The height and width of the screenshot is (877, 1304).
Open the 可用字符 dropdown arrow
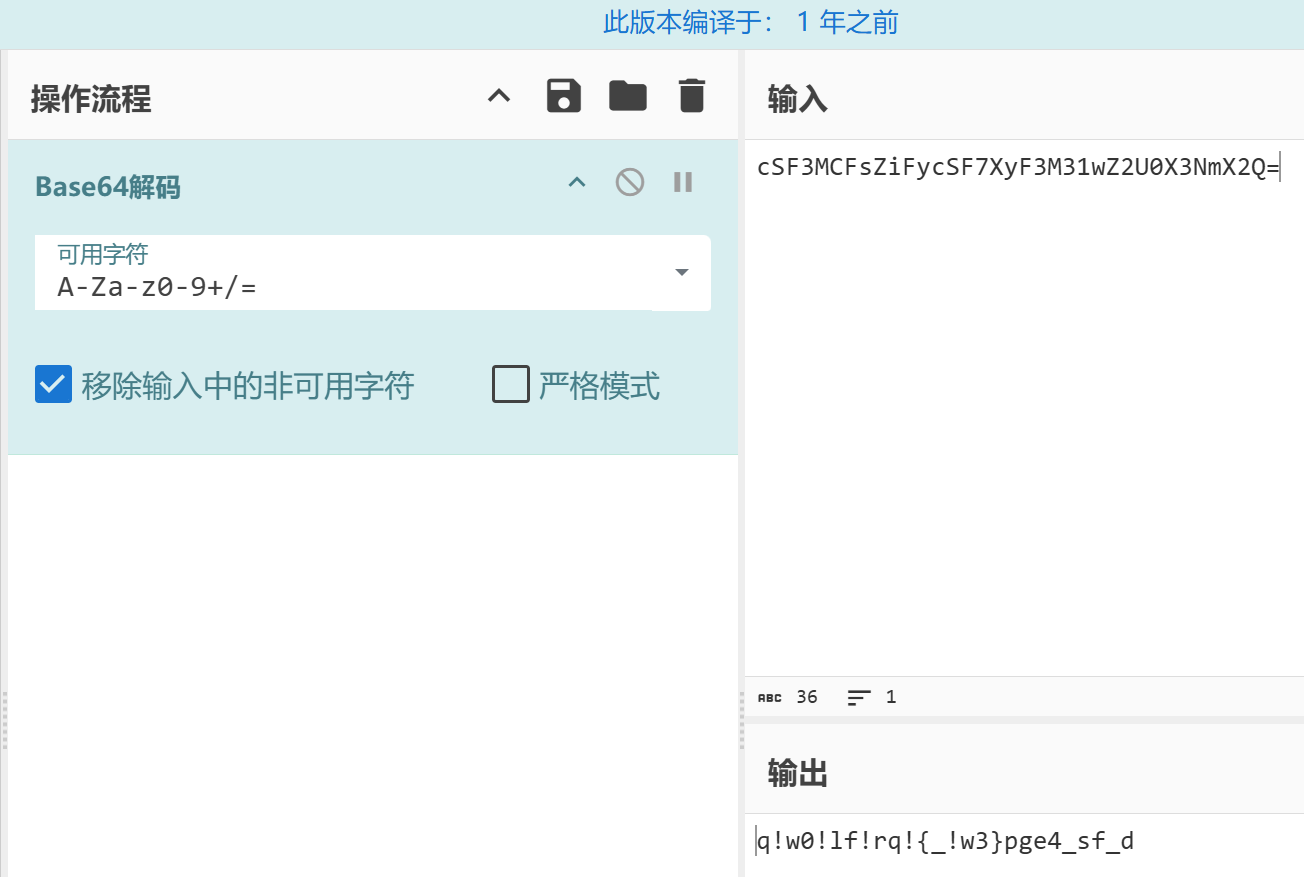(682, 273)
